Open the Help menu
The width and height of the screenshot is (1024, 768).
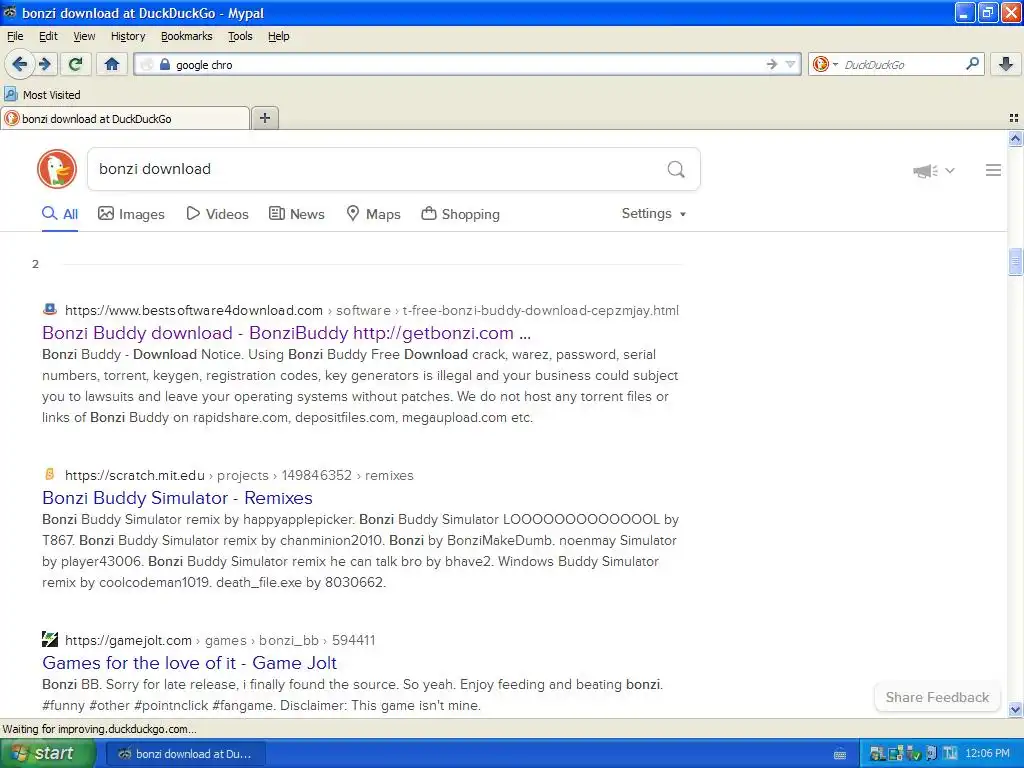click(278, 36)
